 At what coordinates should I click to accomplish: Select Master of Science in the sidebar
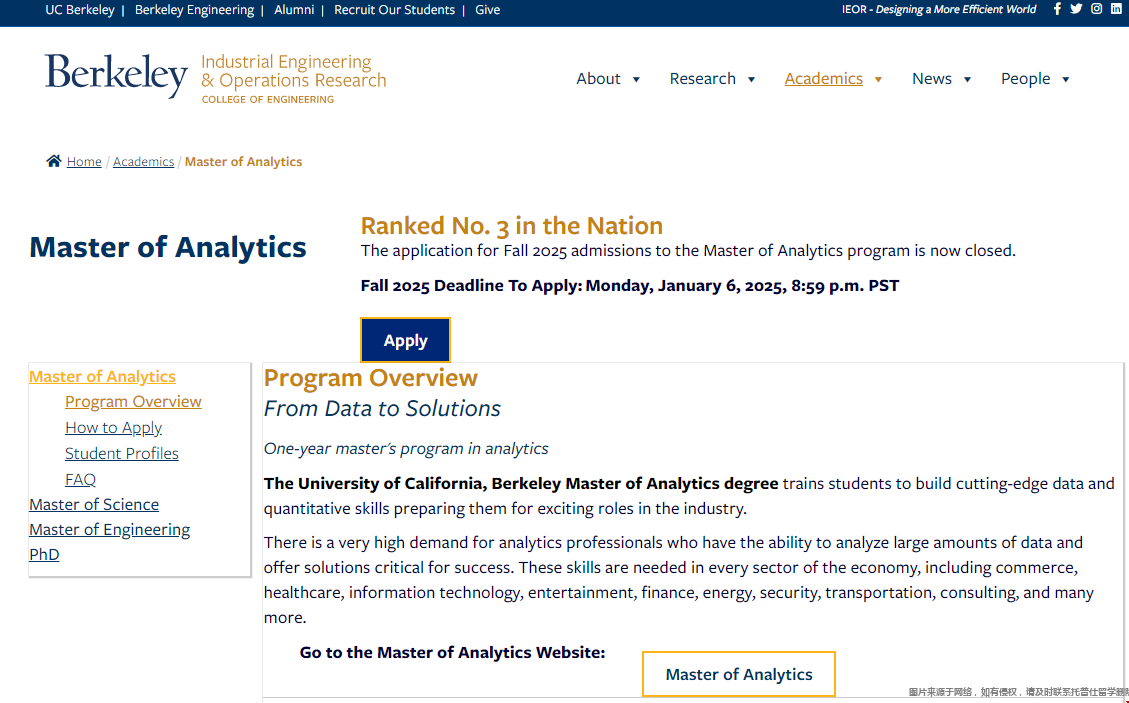(x=93, y=504)
